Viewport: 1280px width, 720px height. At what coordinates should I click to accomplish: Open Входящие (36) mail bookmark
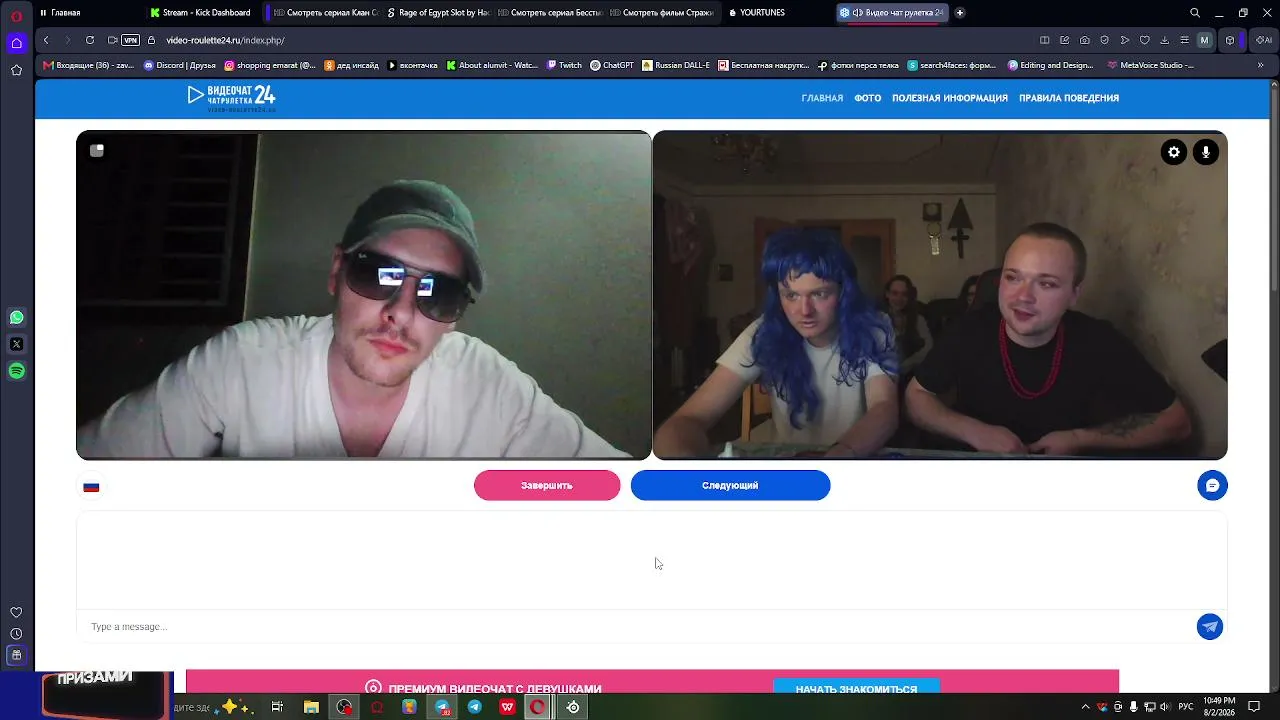click(89, 65)
